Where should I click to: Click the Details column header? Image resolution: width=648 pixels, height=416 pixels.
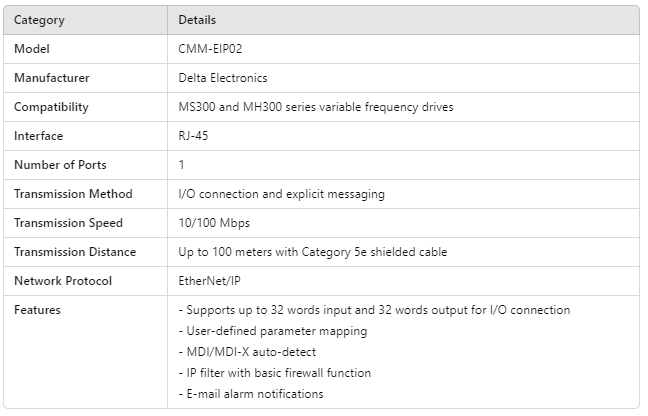pyautogui.click(x=197, y=20)
